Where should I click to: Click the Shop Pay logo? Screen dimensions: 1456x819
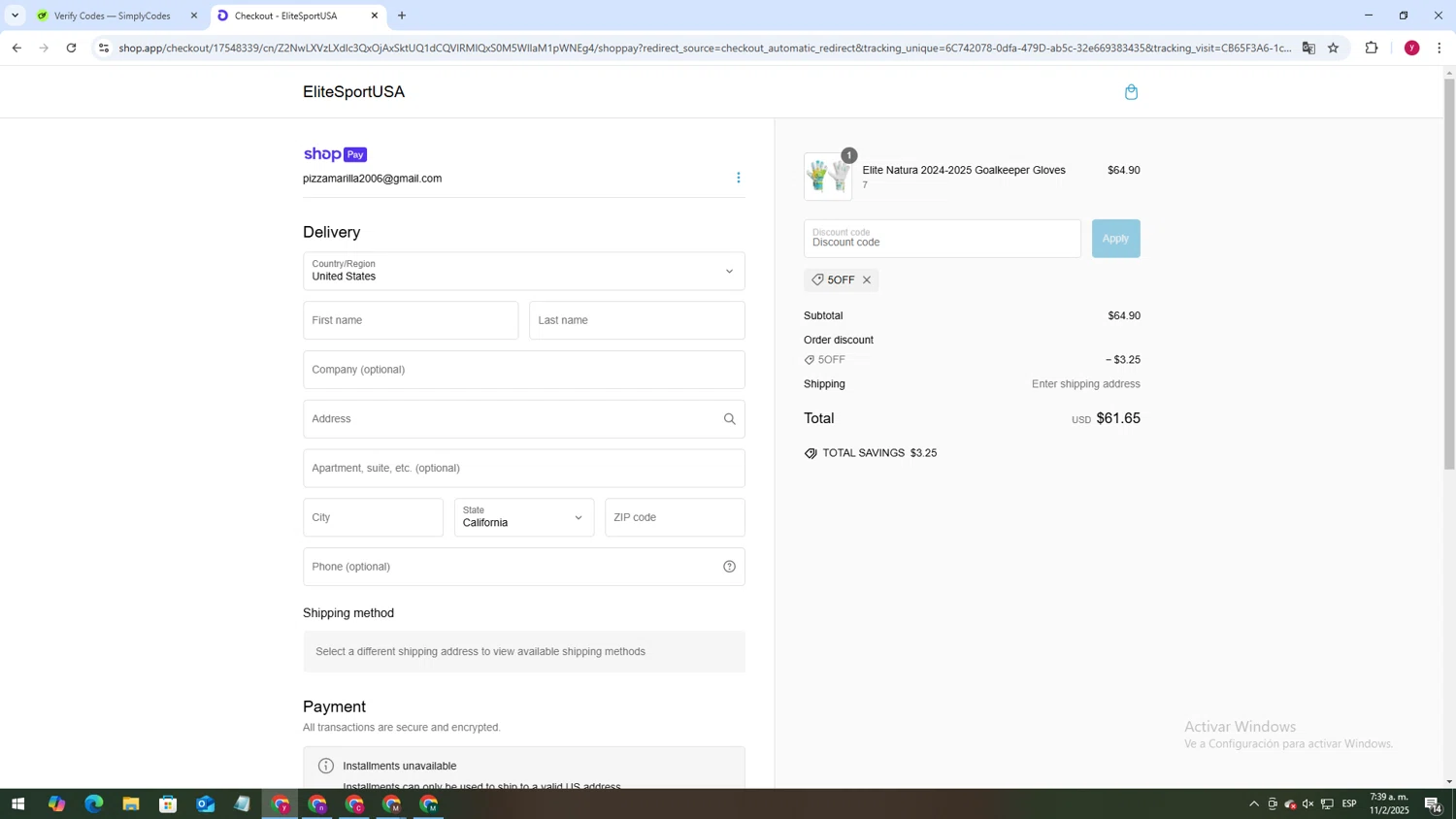pyautogui.click(x=335, y=154)
